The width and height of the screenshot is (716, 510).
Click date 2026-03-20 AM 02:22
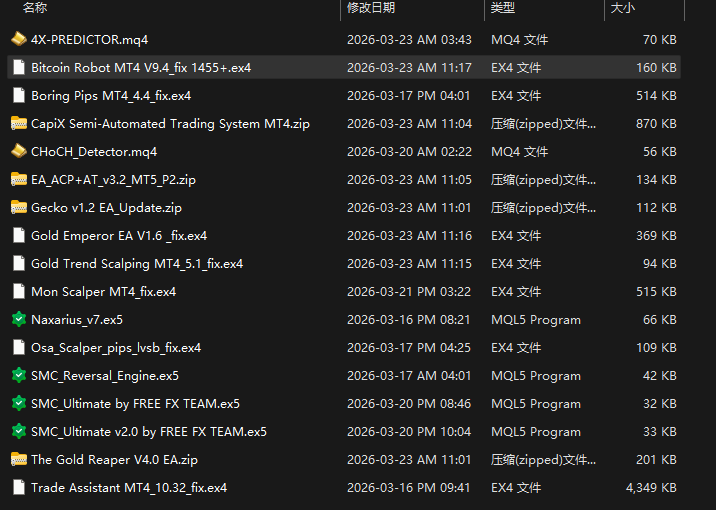point(409,152)
